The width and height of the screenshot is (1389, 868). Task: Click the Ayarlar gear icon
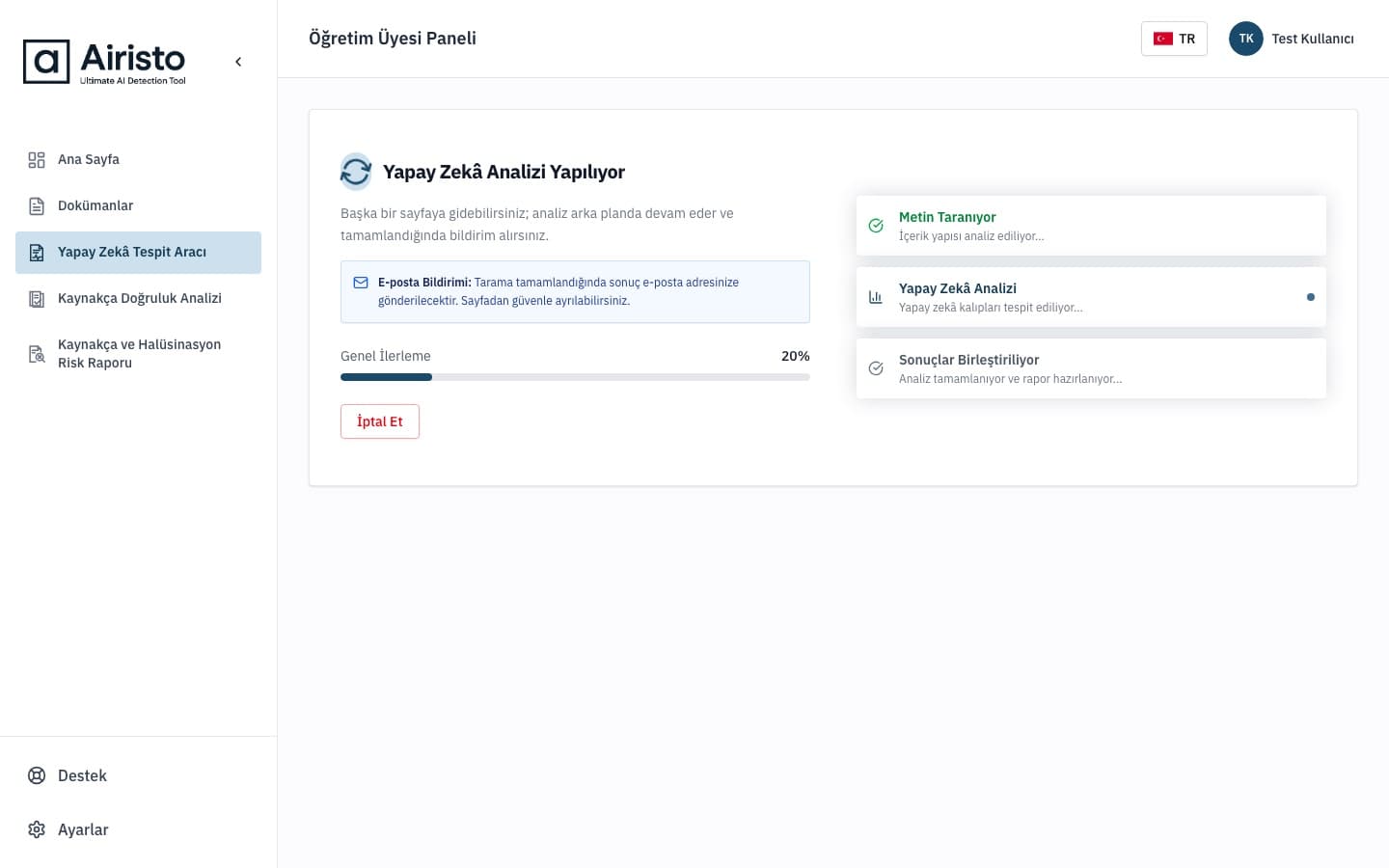tap(37, 829)
